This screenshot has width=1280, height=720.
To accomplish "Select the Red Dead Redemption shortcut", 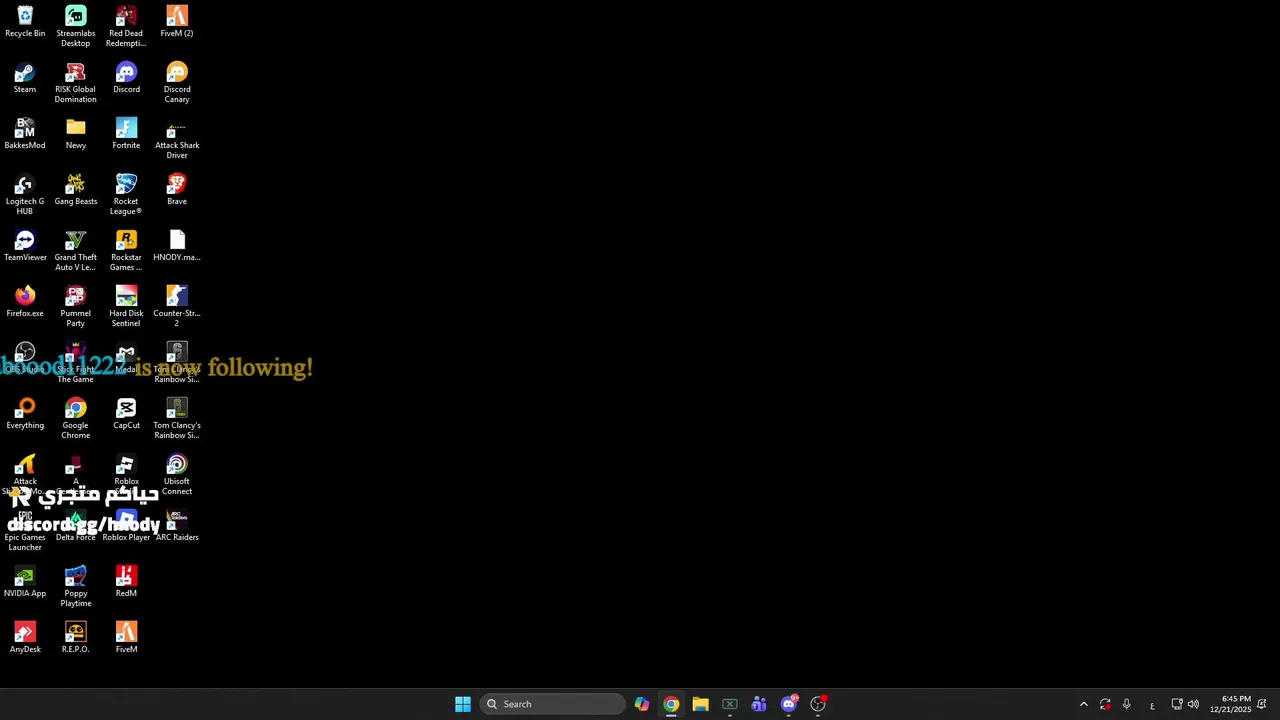I will [x=126, y=27].
